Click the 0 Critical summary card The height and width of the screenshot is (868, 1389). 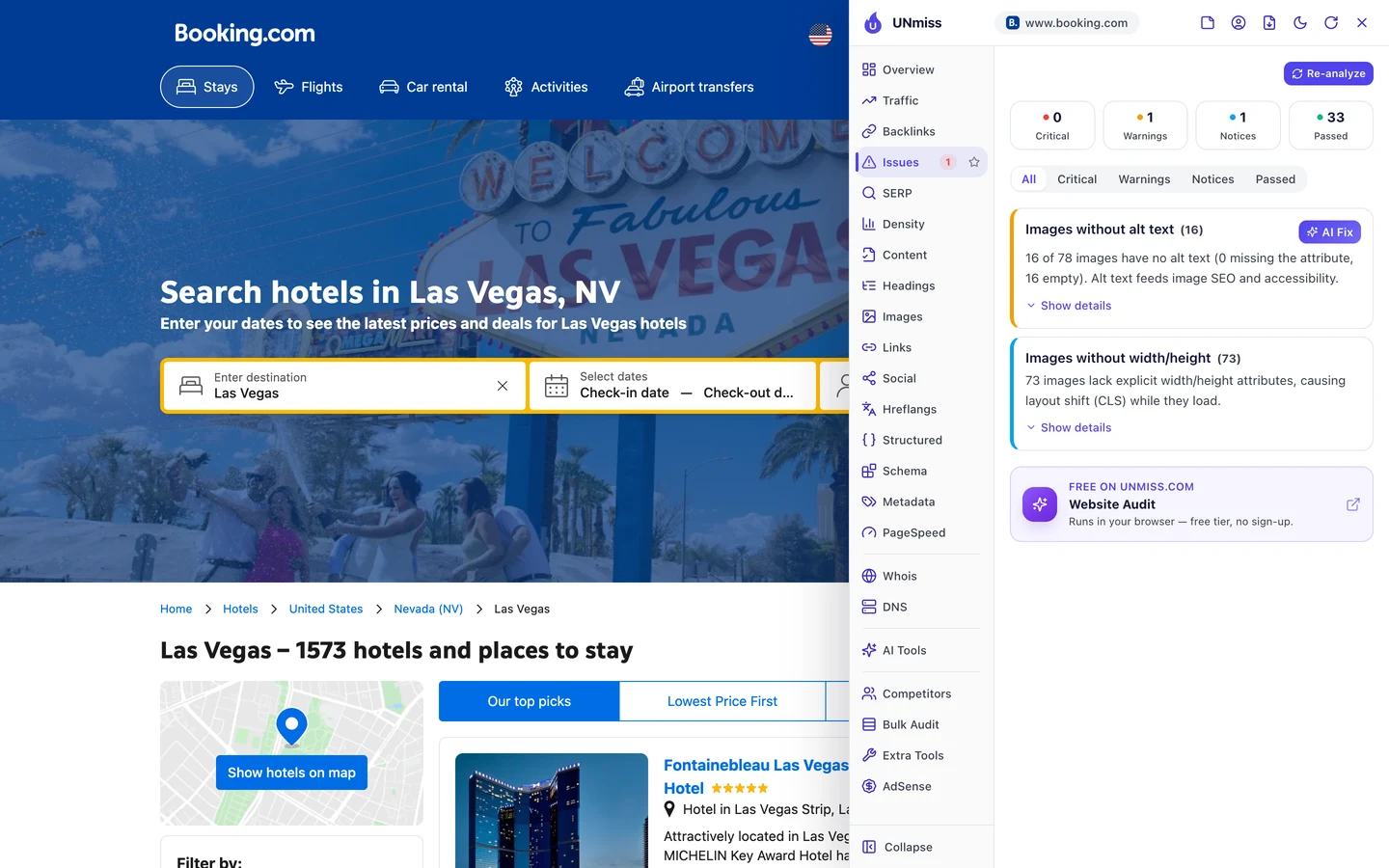1052,125
